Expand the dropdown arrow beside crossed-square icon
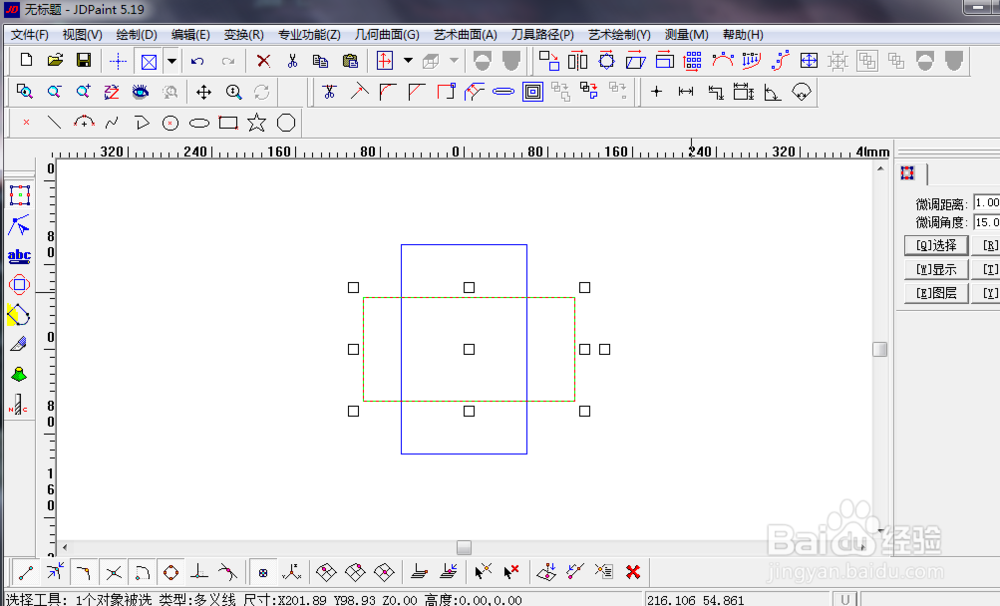 [172, 62]
